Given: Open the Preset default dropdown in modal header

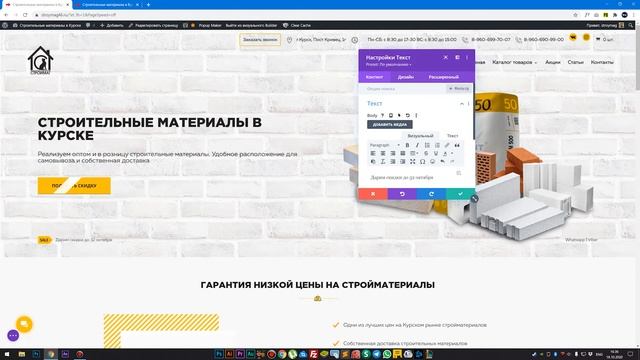Looking at the screenshot, I should point(388,64).
